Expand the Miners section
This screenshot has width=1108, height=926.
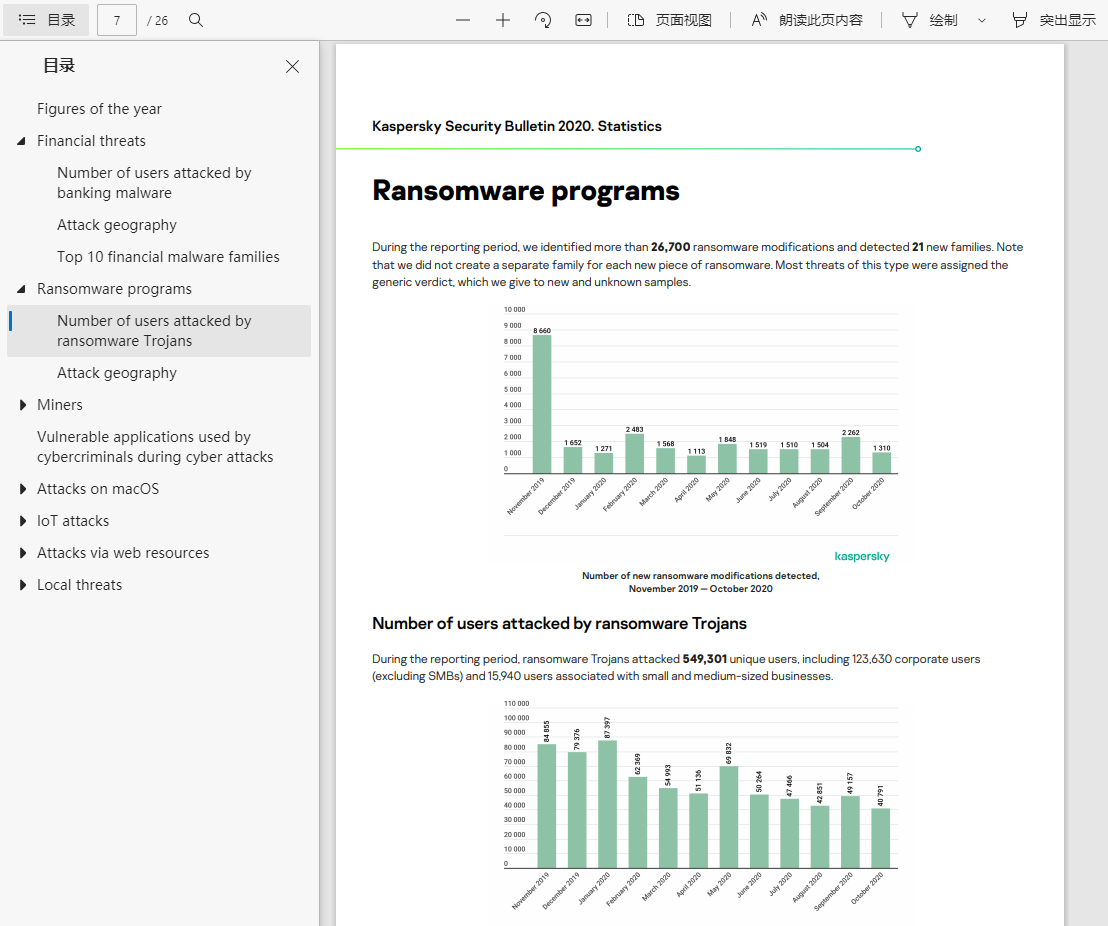click(x=23, y=404)
